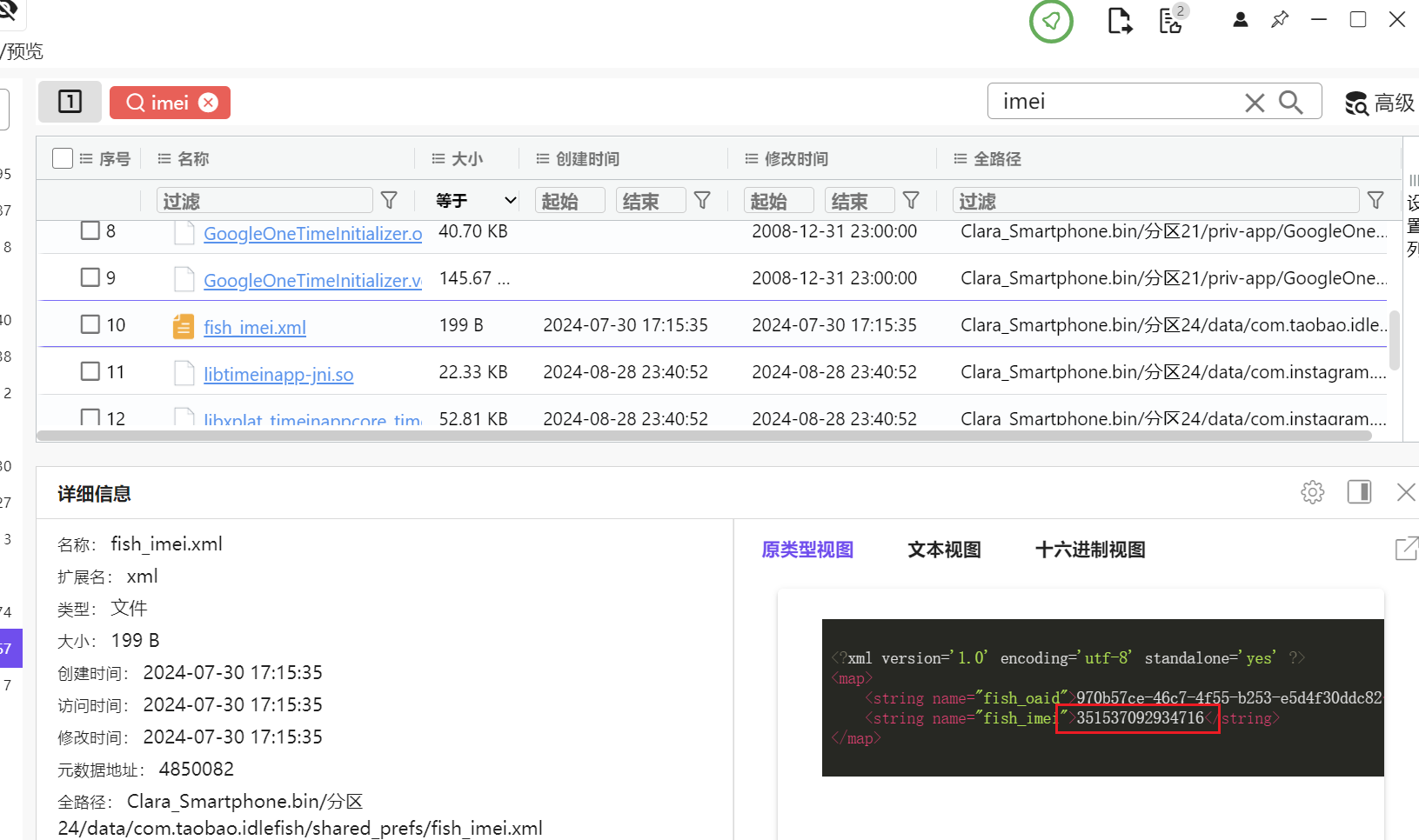1419x840 pixels.
Task: Switch to the 文本视图 tab
Action: coord(944,550)
